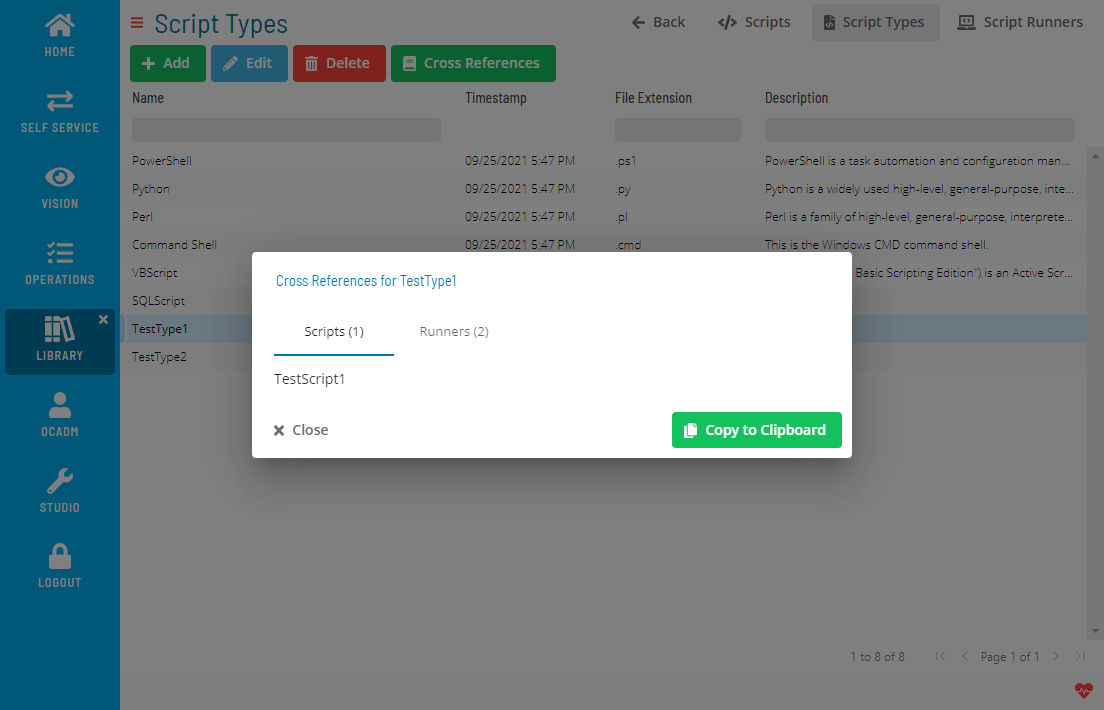Dismiss the Library panel with its X
Image resolution: width=1104 pixels, height=710 pixels.
point(103,319)
